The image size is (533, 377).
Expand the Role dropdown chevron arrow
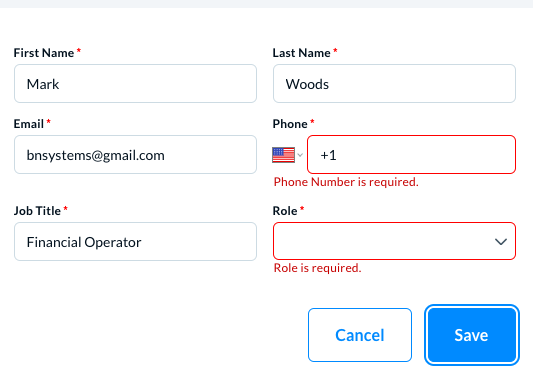click(x=501, y=242)
